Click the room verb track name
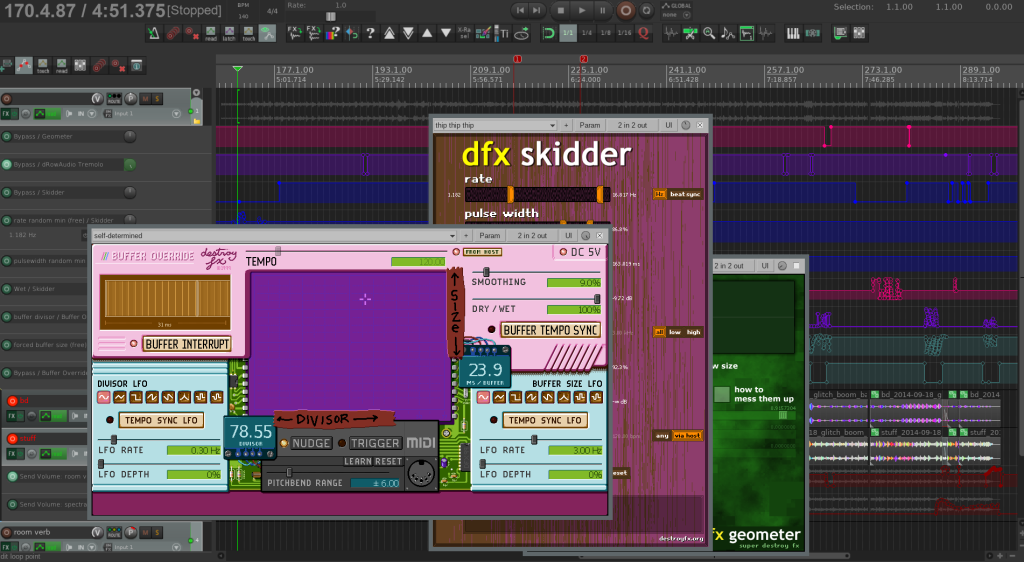The width and height of the screenshot is (1024, 562). (x=32, y=532)
